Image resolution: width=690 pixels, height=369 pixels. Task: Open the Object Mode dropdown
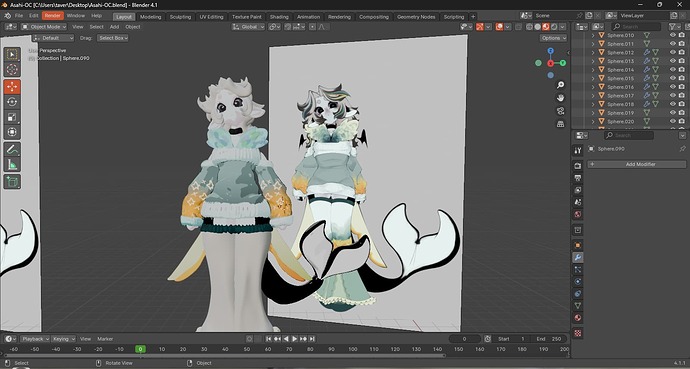pyautogui.click(x=44, y=27)
